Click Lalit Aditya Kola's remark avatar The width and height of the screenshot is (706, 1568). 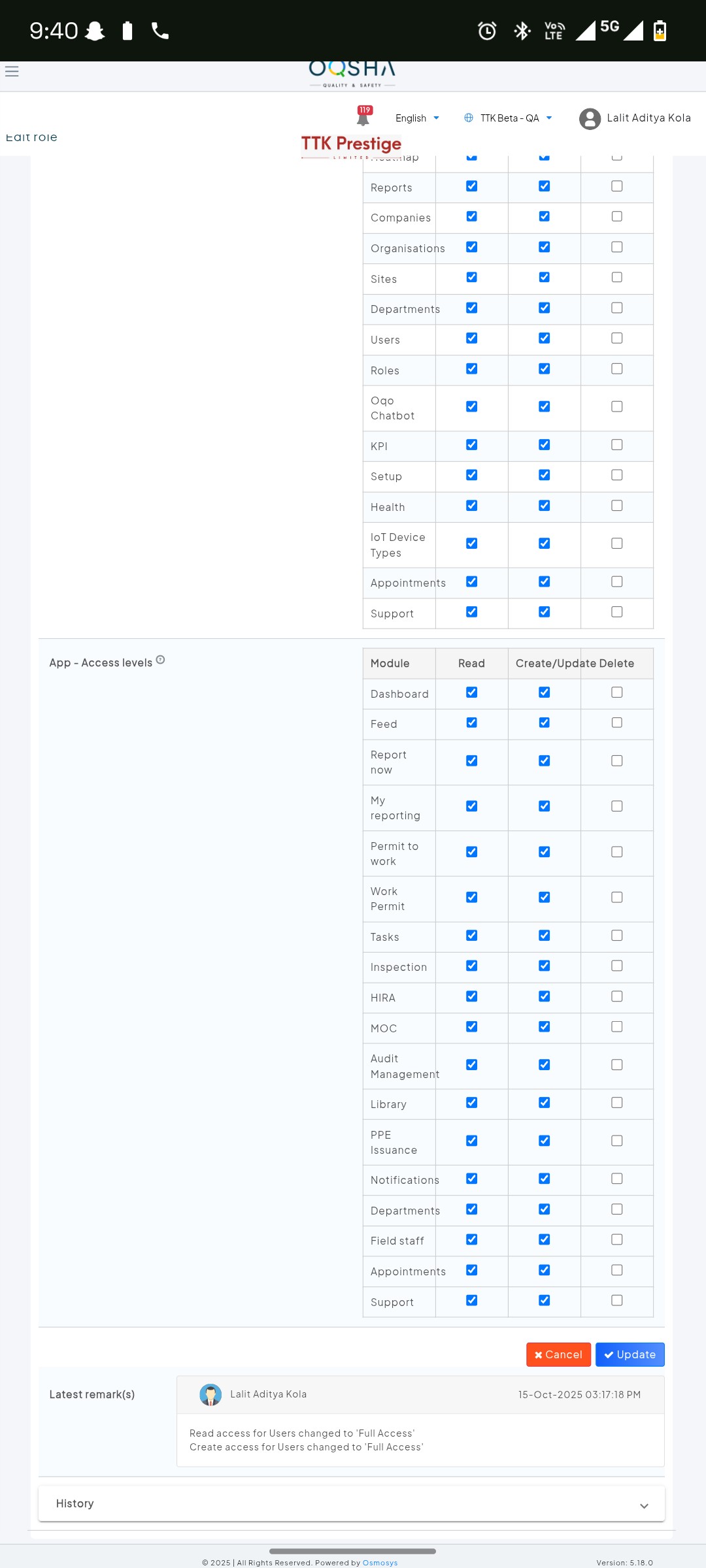point(210,1394)
